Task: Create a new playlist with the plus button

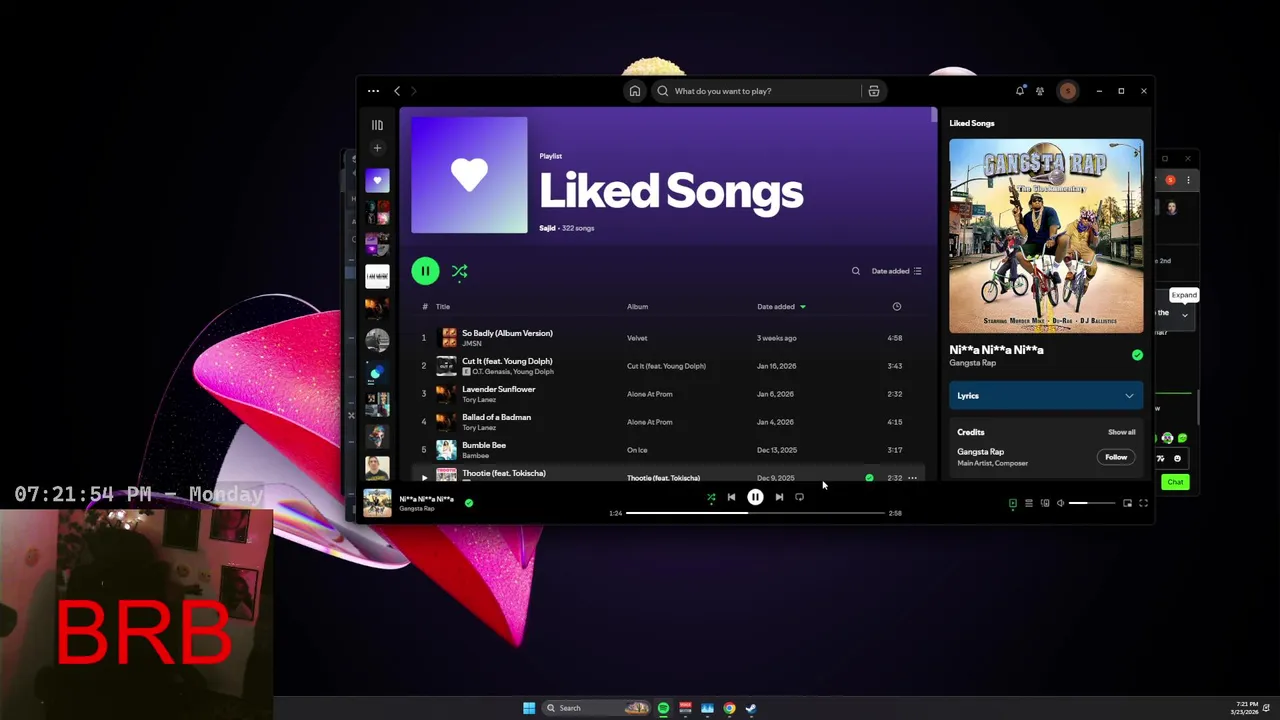Action: (377, 148)
